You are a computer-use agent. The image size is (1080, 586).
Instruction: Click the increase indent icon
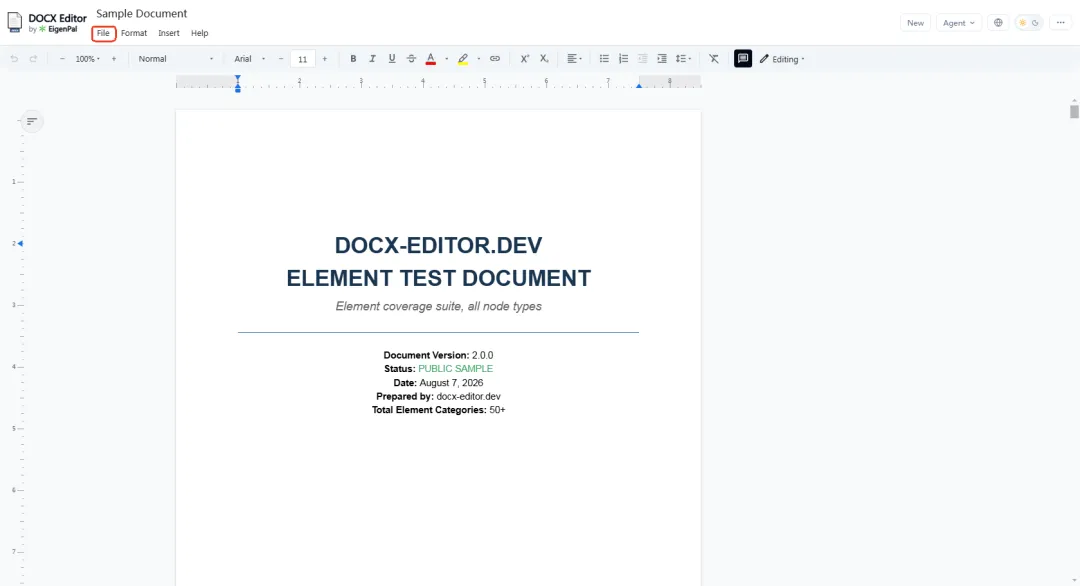tap(662, 59)
